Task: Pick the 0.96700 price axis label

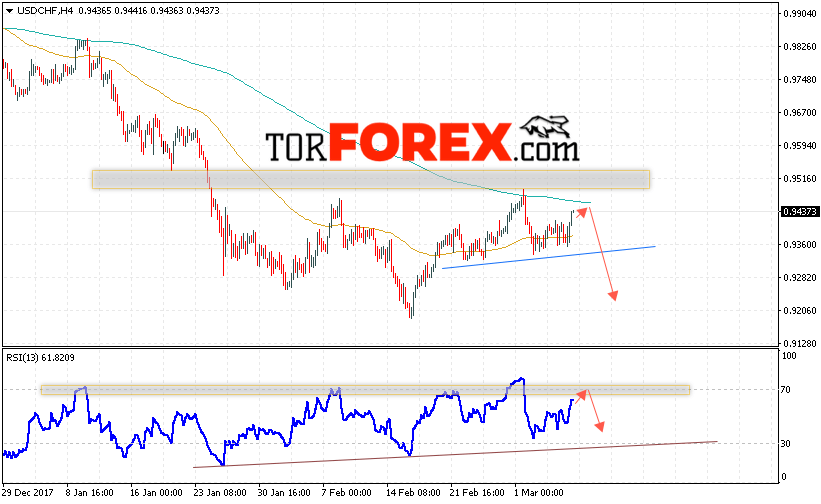Action: [800, 113]
